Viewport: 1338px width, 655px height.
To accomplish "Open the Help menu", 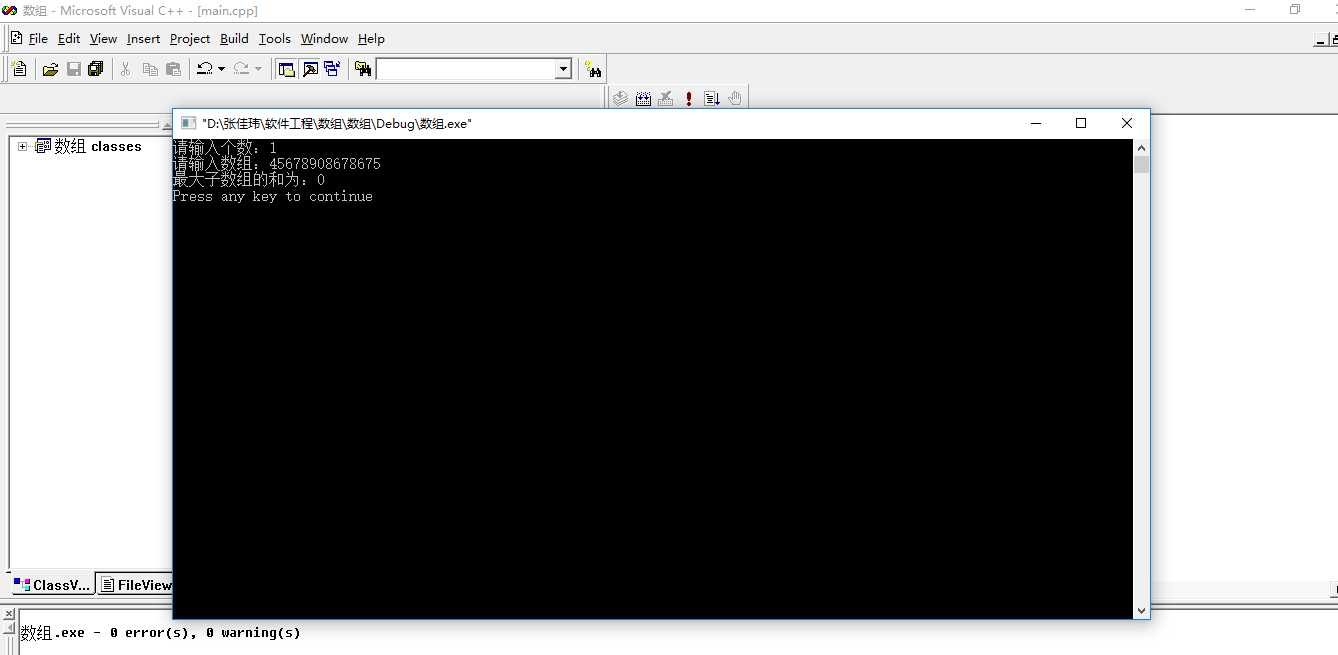I will click(371, 38).
